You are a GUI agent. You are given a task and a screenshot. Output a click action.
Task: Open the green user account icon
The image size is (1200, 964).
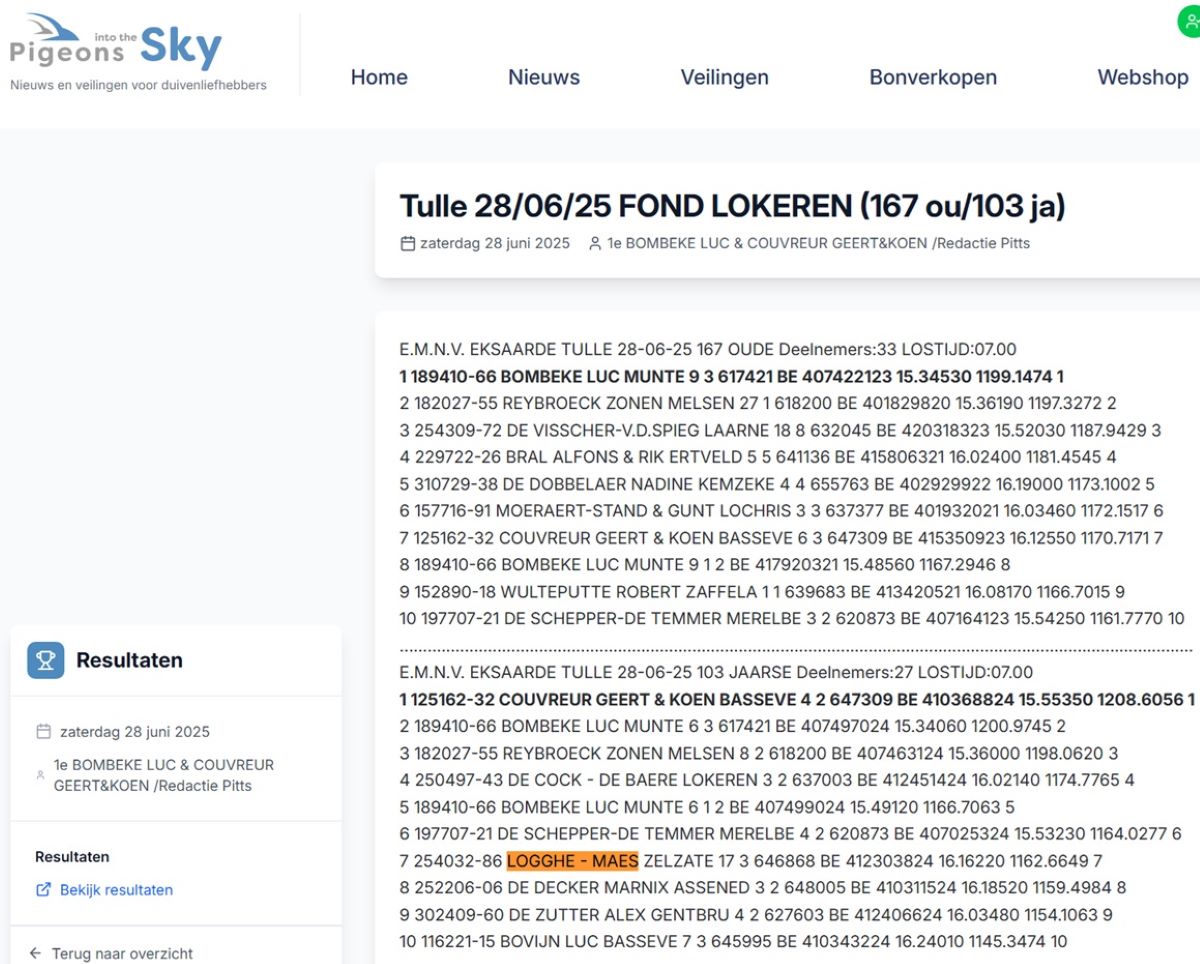point(1190,21)
